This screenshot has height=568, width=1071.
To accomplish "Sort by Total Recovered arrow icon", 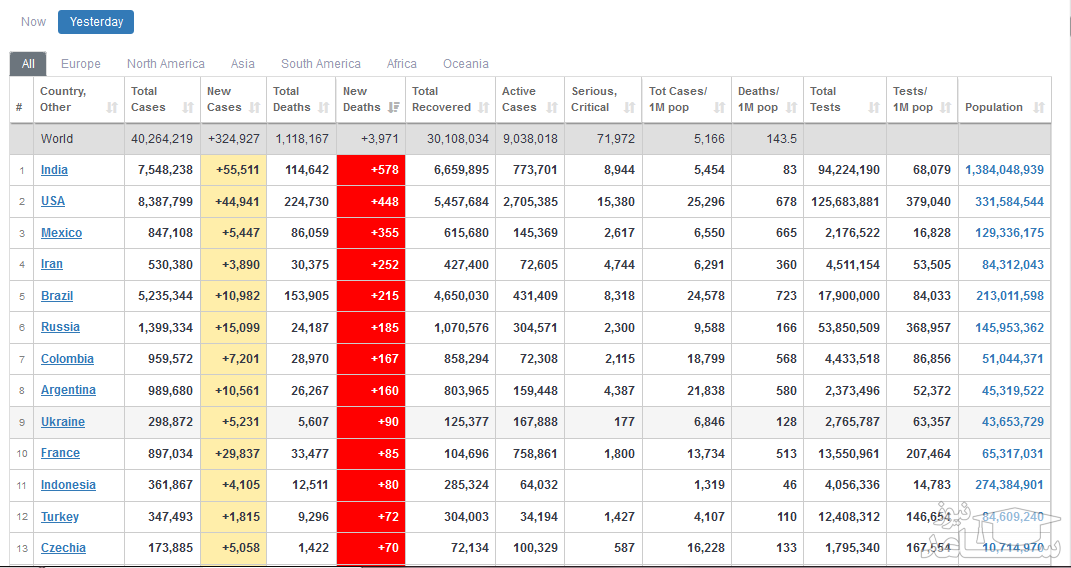I will 484,108.
